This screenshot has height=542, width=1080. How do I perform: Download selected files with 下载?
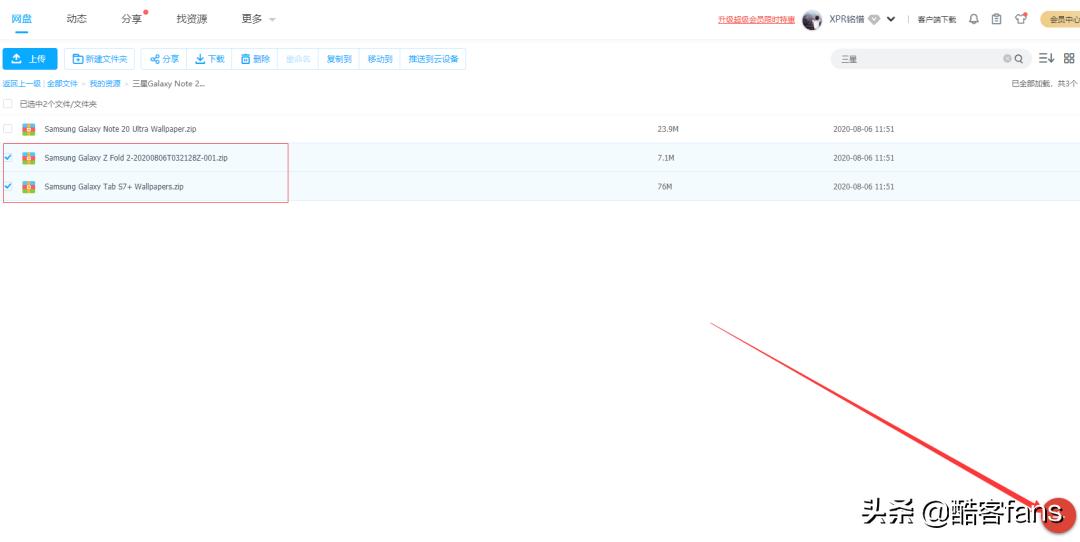(209, 59)
